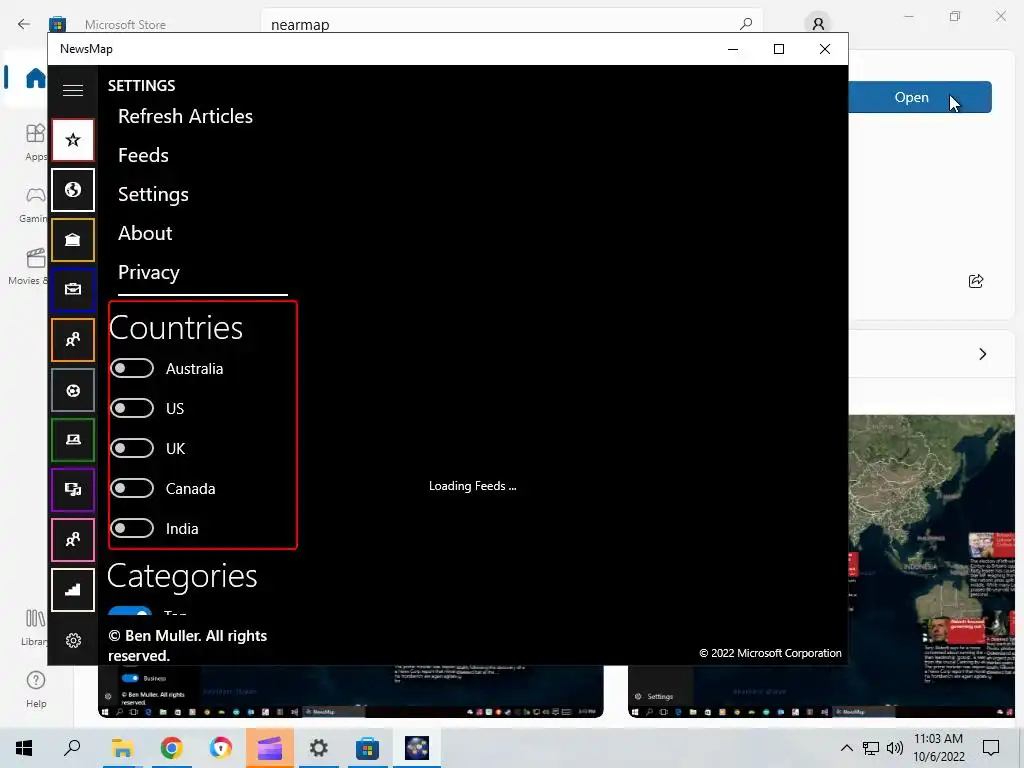Open taskbar search
Screen dimensions: 1024x768
point(72,748)
